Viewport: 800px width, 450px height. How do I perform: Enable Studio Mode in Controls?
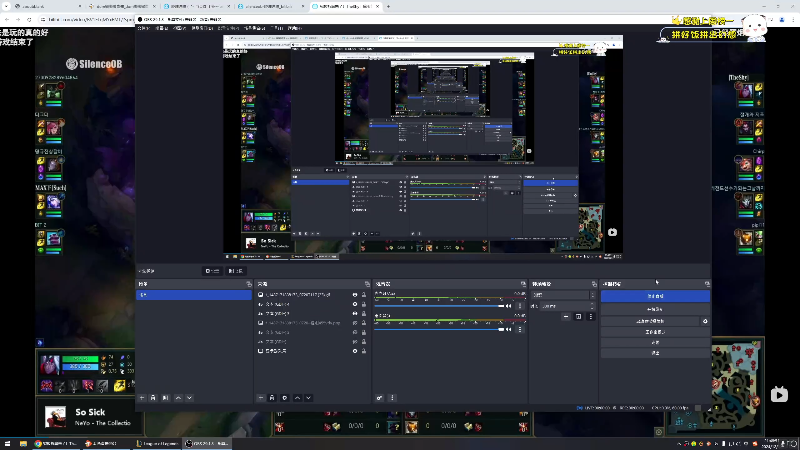[655, 332]
